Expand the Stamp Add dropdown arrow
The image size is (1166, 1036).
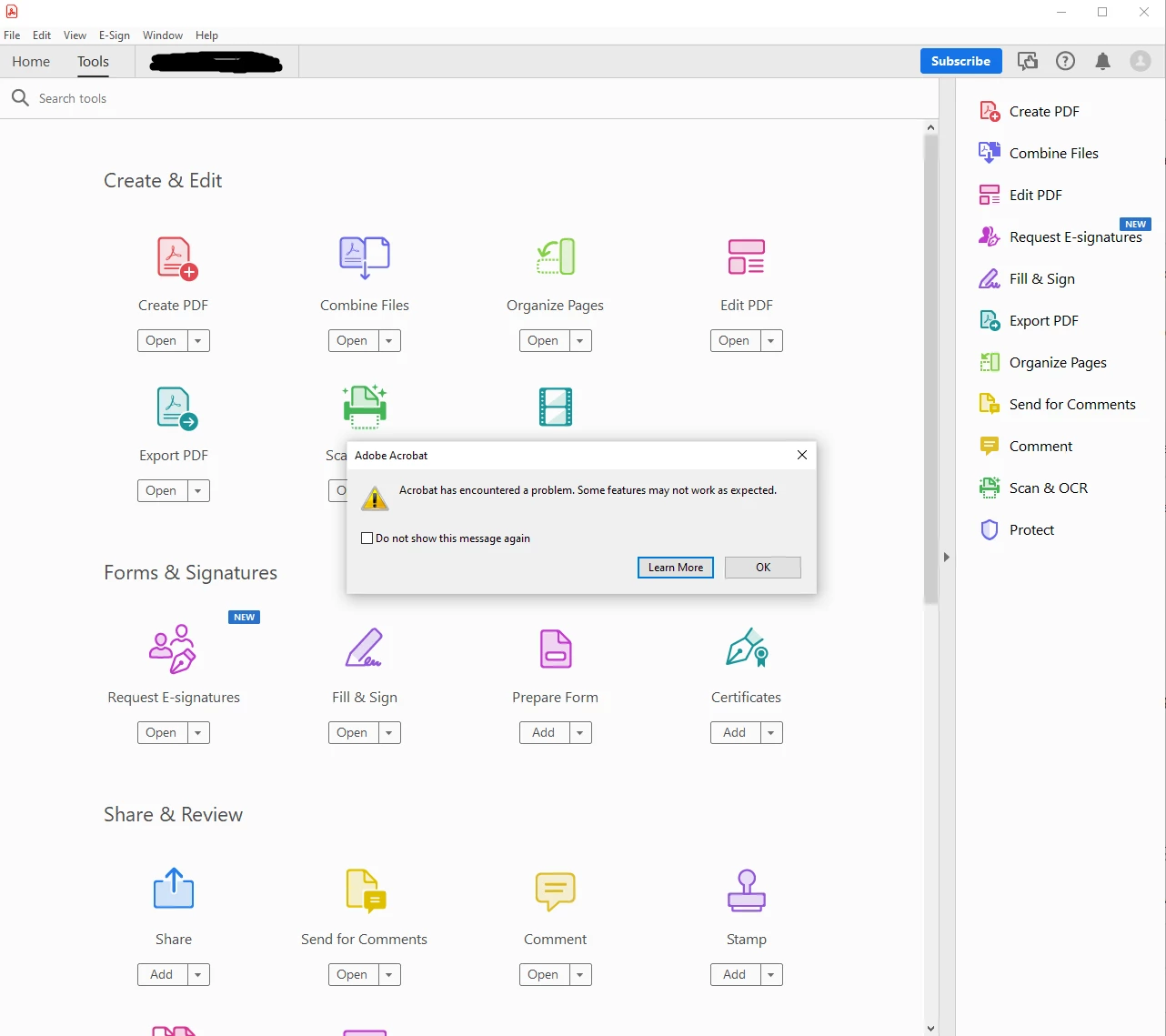771,974
